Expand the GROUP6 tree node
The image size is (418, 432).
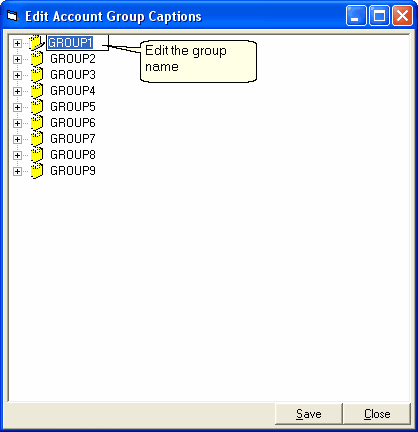[x=17, y=123]
